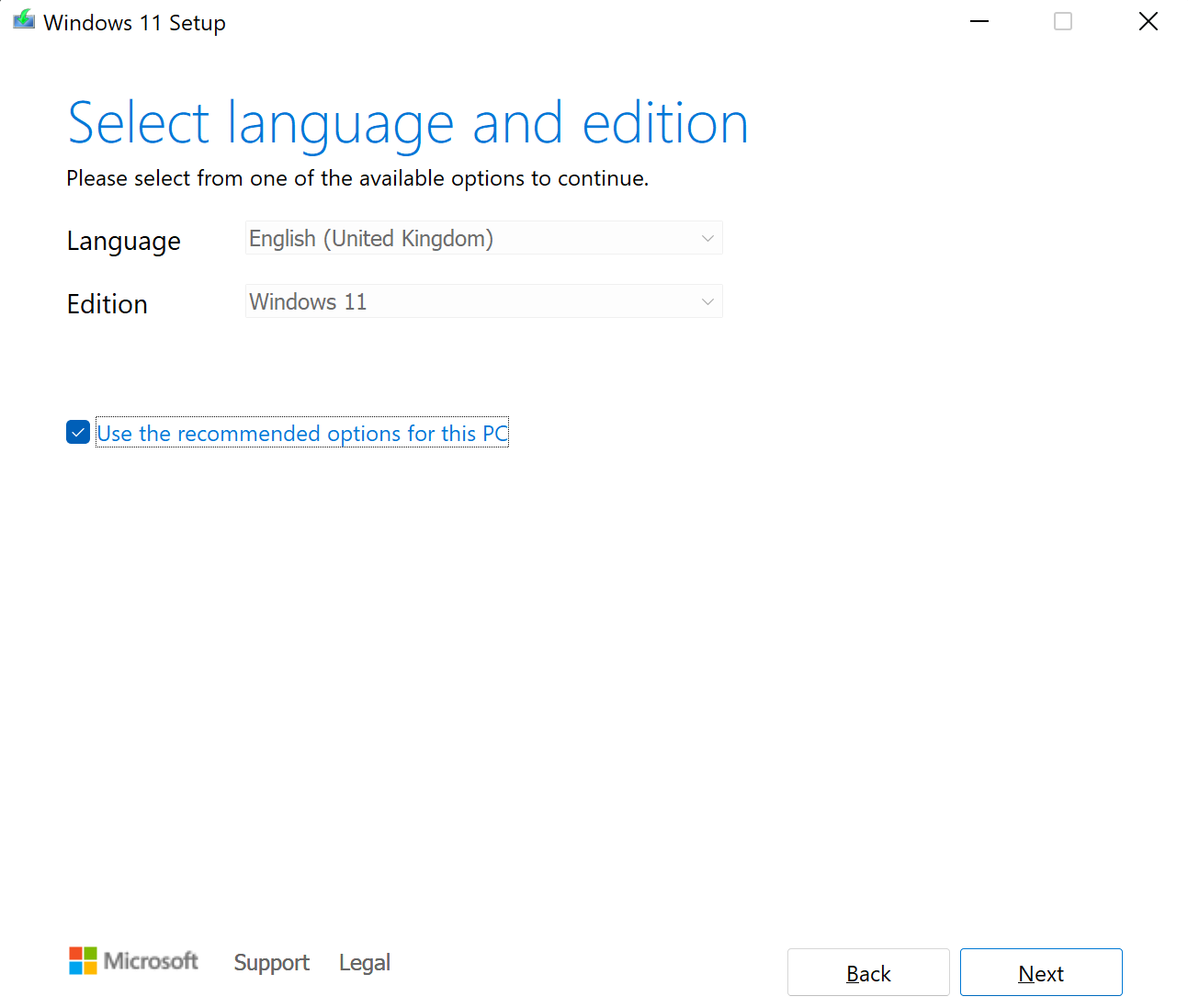The width and height of the screenshot is (1188, 1008).
Task: Minimize the Windows 11 Setup window
Action: [979, 20]
